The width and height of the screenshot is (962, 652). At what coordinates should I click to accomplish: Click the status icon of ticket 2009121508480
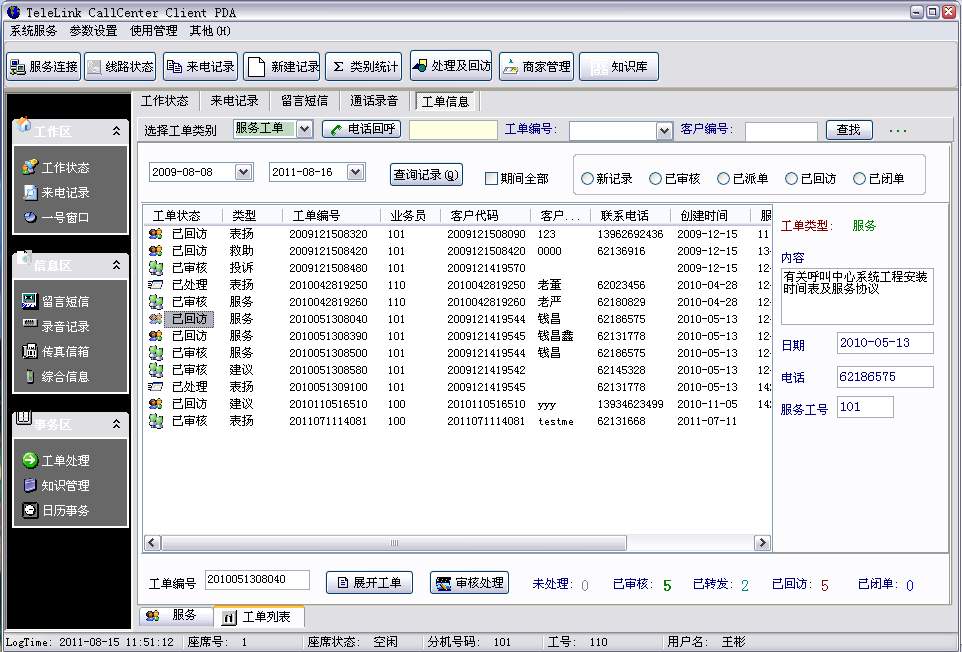click(156, 268)
